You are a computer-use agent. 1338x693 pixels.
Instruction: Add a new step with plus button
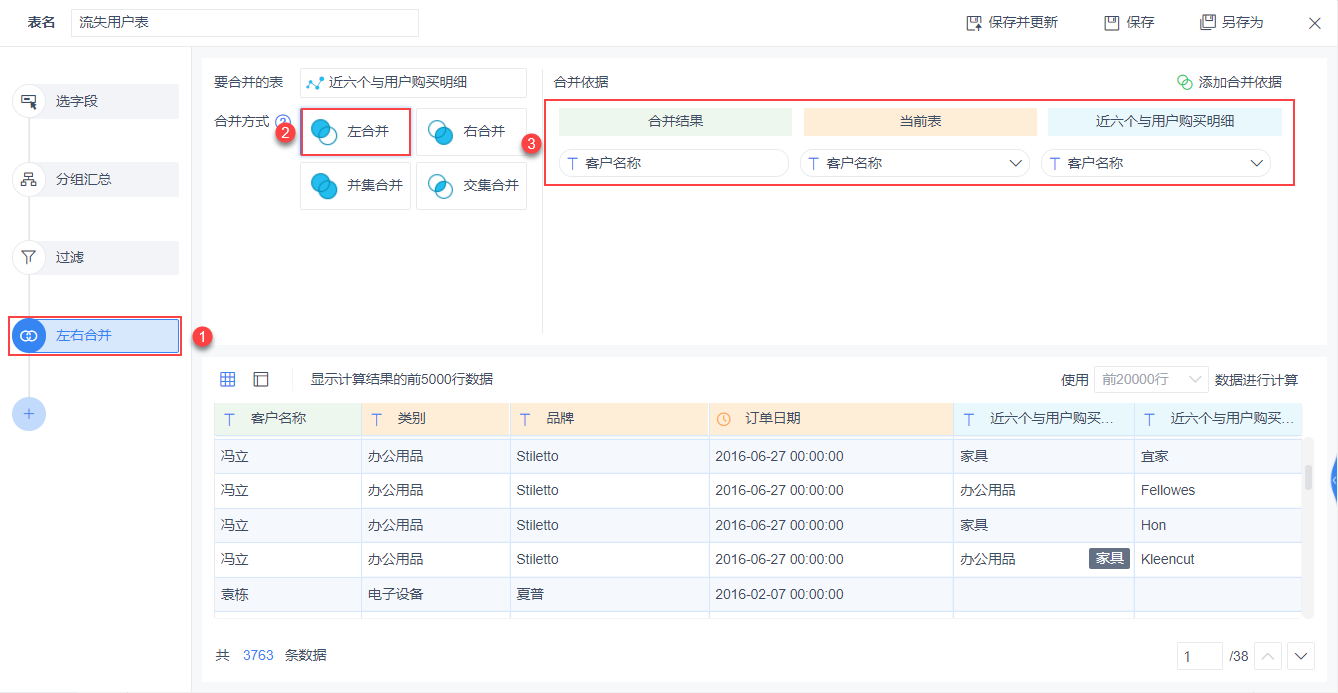pos(29,413)
